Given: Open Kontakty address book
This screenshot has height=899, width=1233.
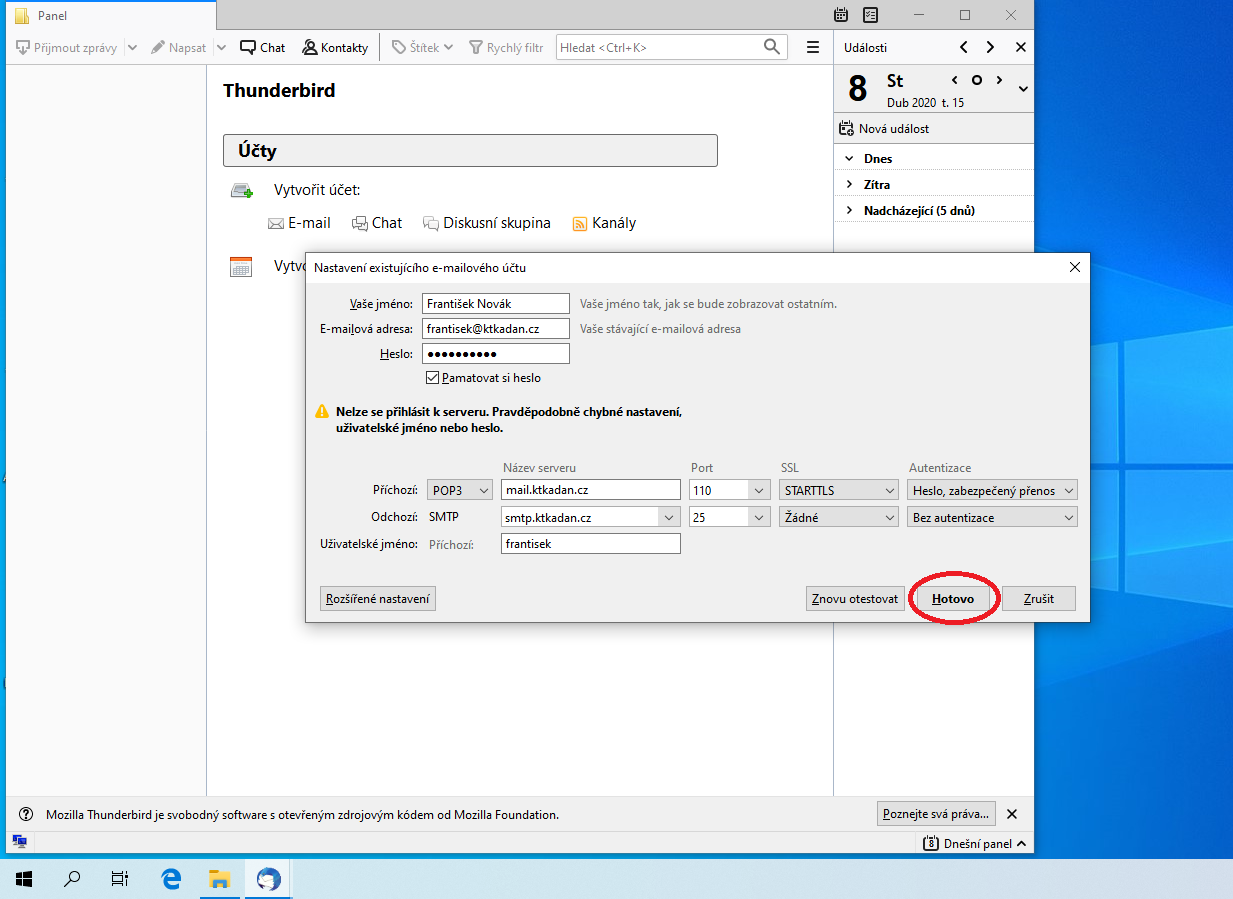Looking at the screenshot, I should pyautogui.click(x=335, y=47).
